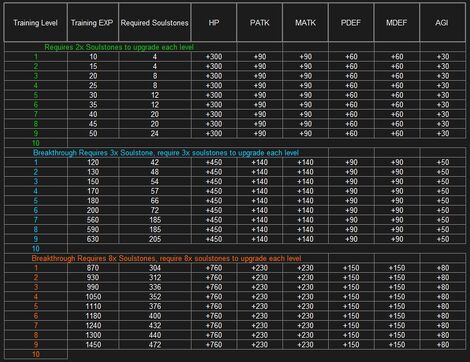Click MDEF +90 in the EXP 630 row

[x=397, y=239]
